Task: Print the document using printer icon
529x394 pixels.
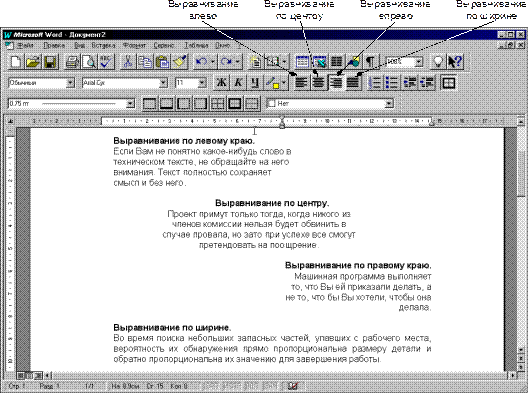Action: click(72, 62)
